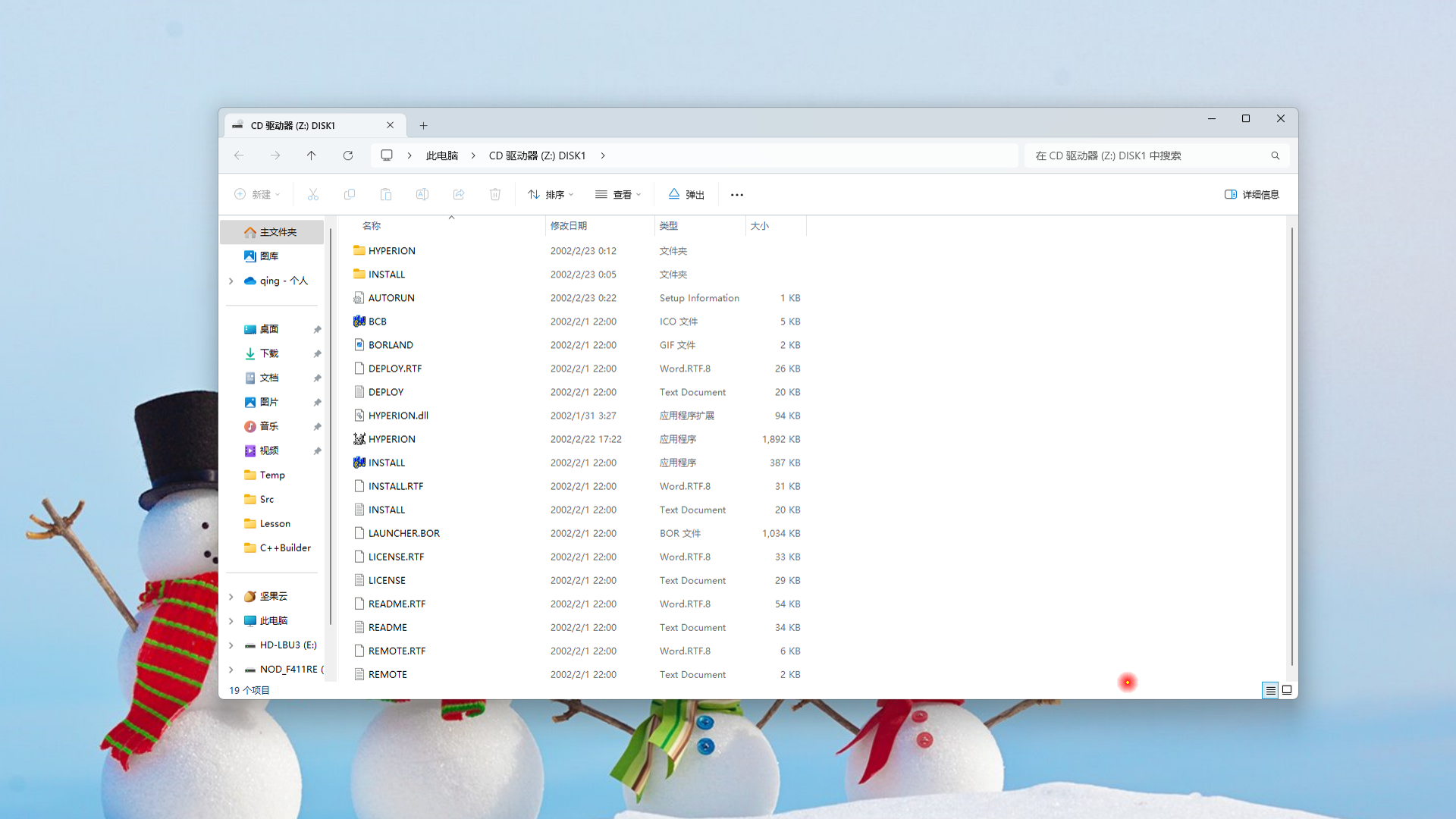Click the Eject disc button
Screen dimensions: 1456x819
pos(686,195)
